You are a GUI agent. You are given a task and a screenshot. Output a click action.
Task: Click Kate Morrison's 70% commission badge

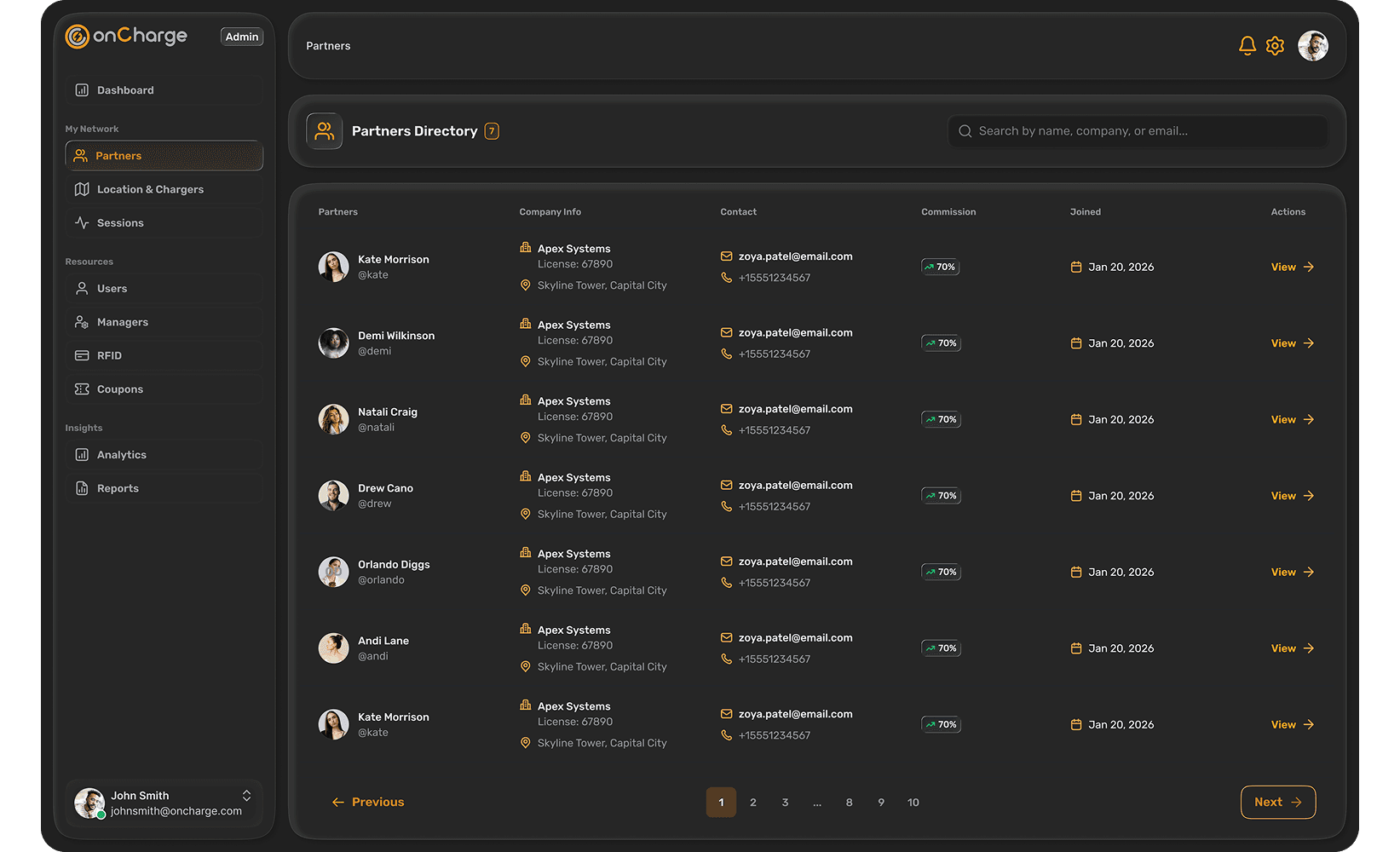pos(940,266)
